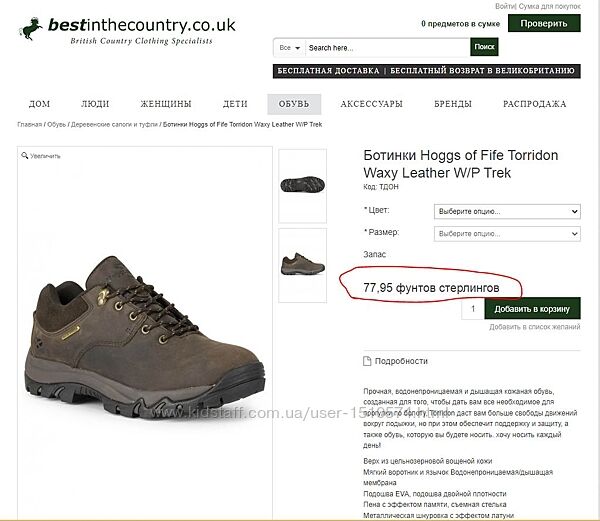This screenshot has width=600, height=521.
Task: Click the document icon beside Подробности
Action: tap(367, 361)
